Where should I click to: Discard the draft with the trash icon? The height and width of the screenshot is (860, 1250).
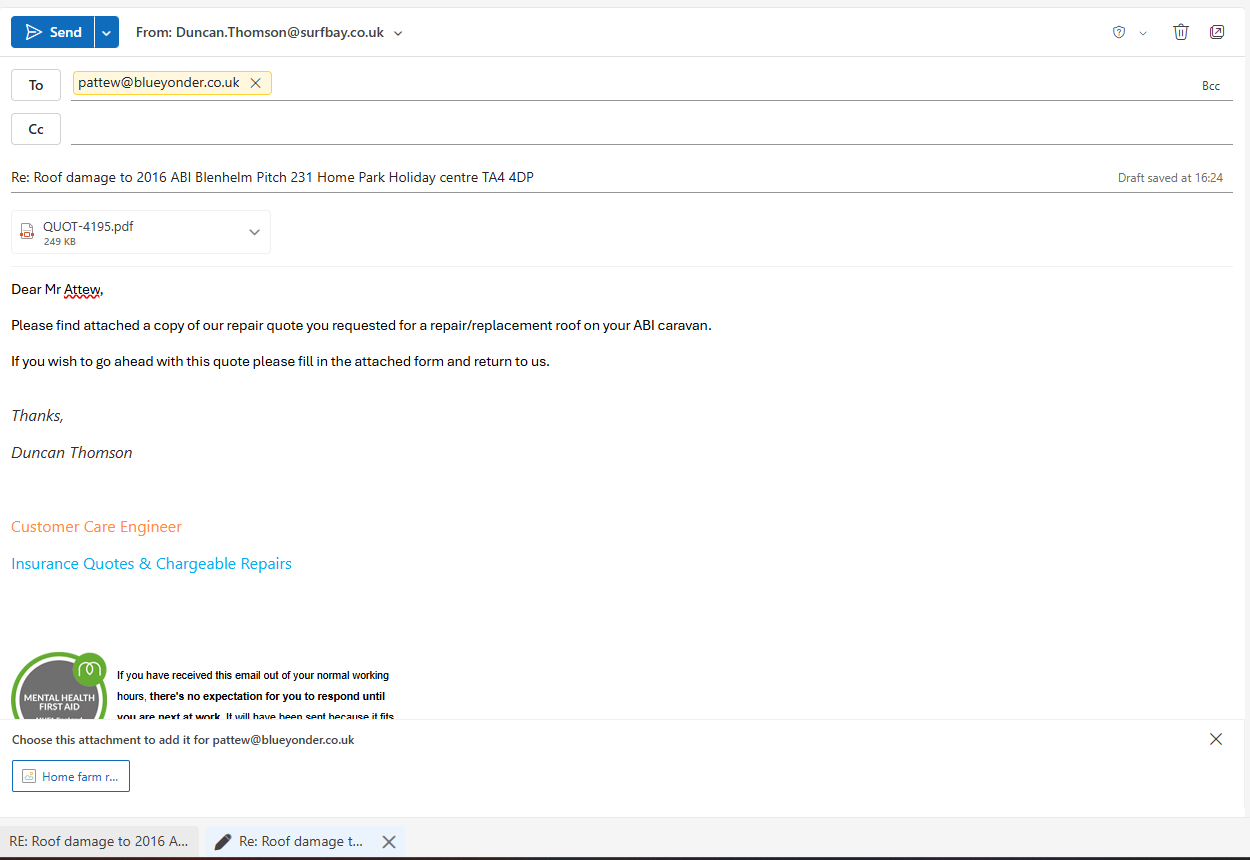point(1181,32)
